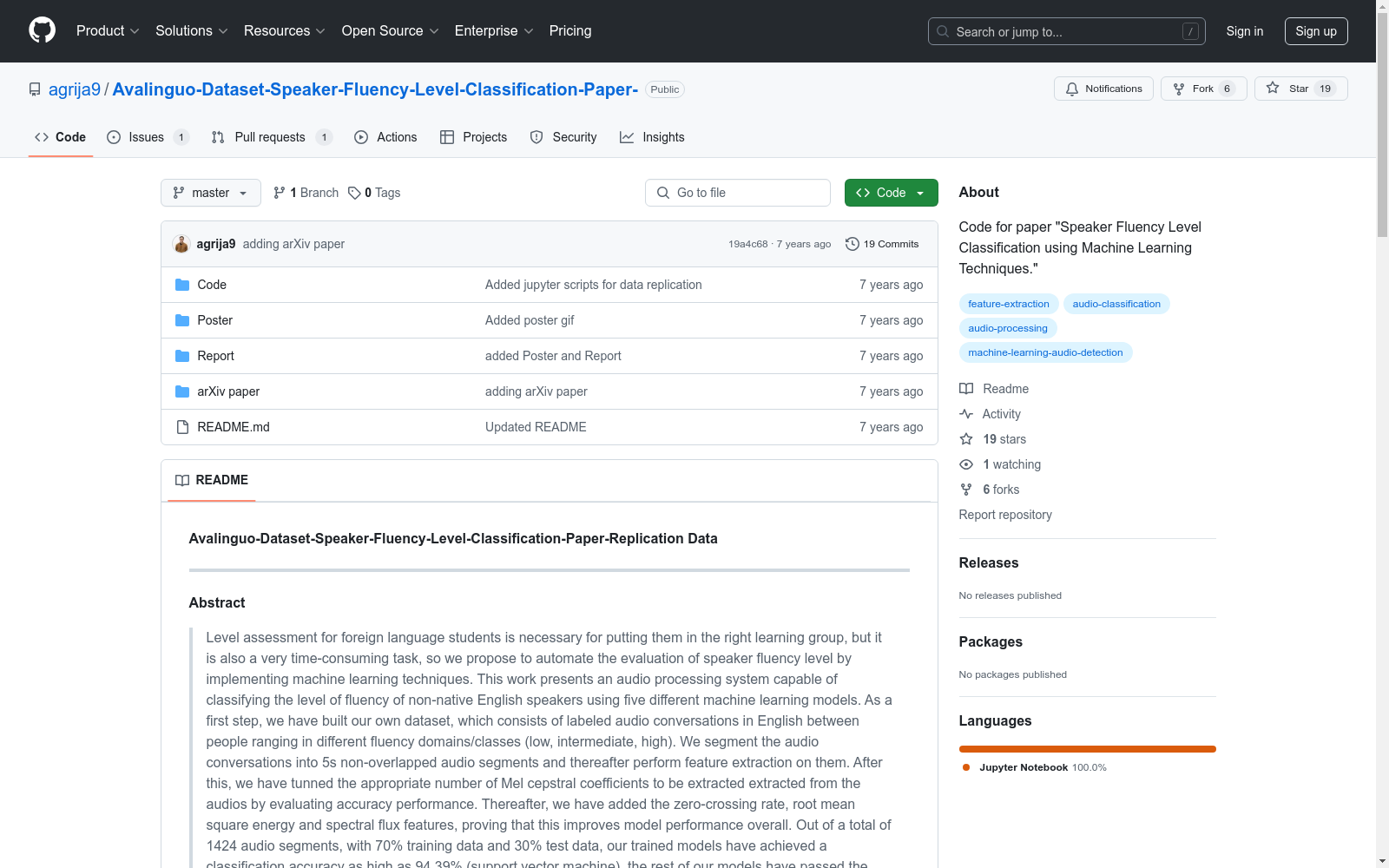Click the orange language bar

1088,749
